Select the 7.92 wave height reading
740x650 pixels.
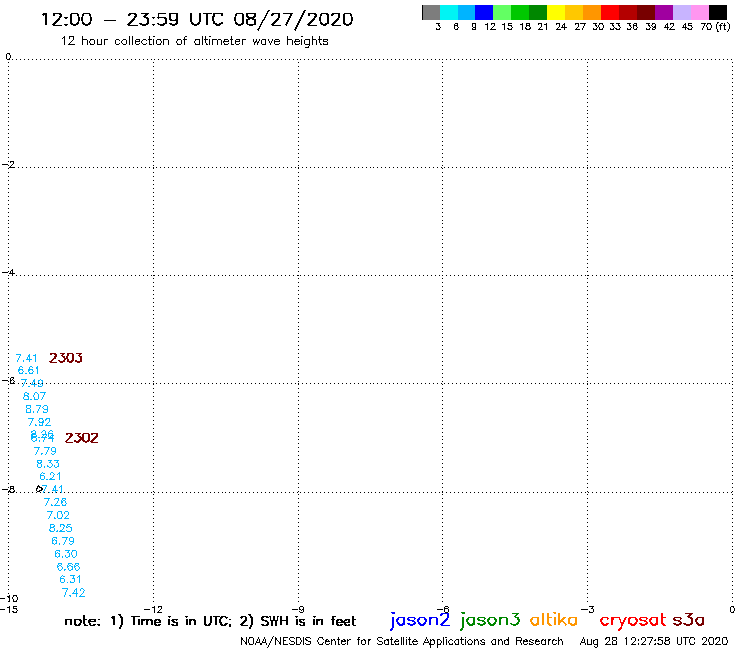click(x=39, y=422)
